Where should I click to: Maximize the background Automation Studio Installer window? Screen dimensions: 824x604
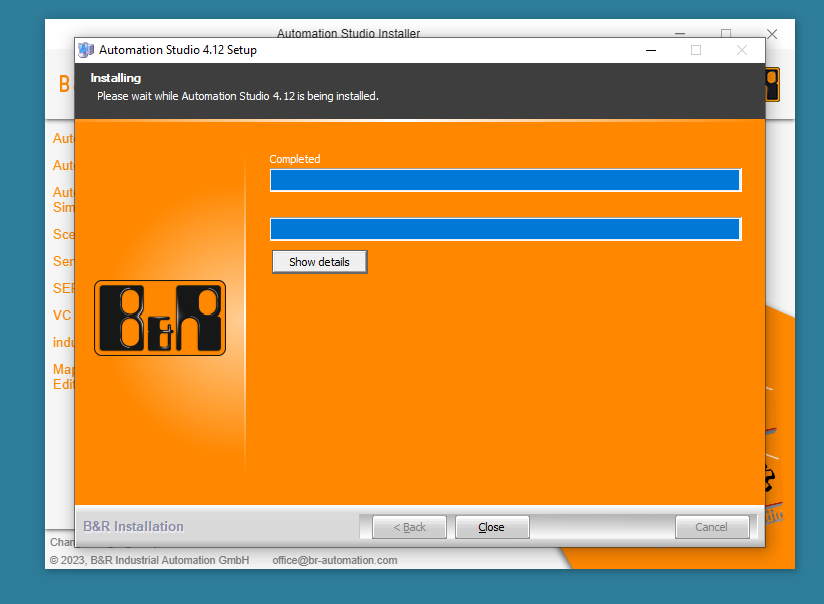coord(726,33)
